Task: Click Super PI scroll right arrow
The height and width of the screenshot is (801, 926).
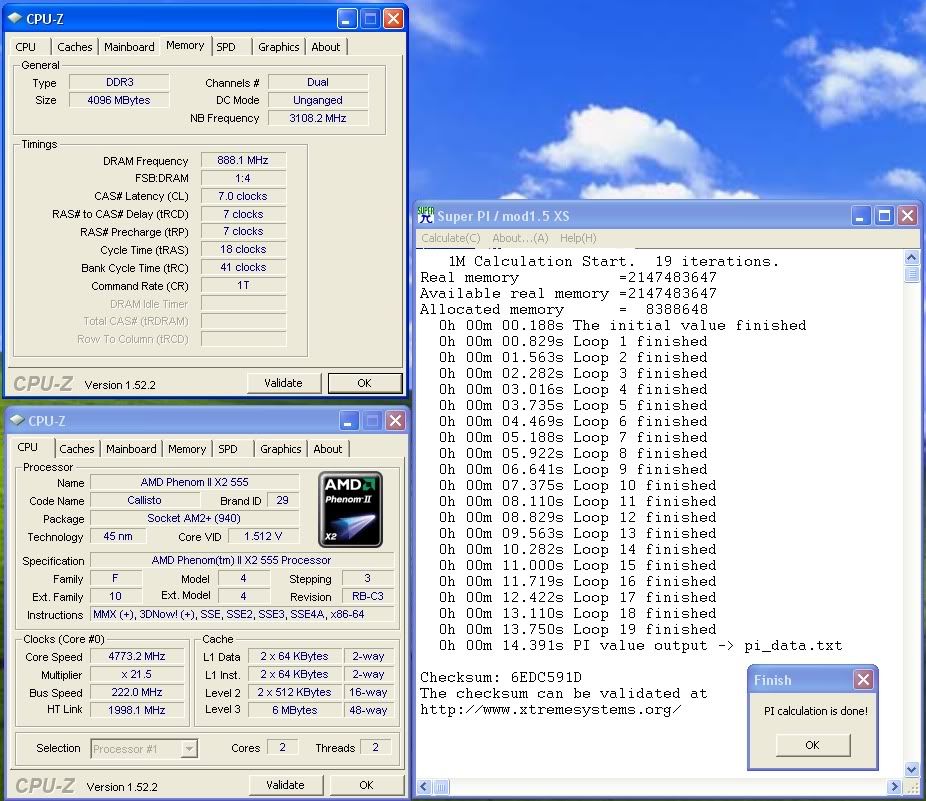Action: click(894, 786)
